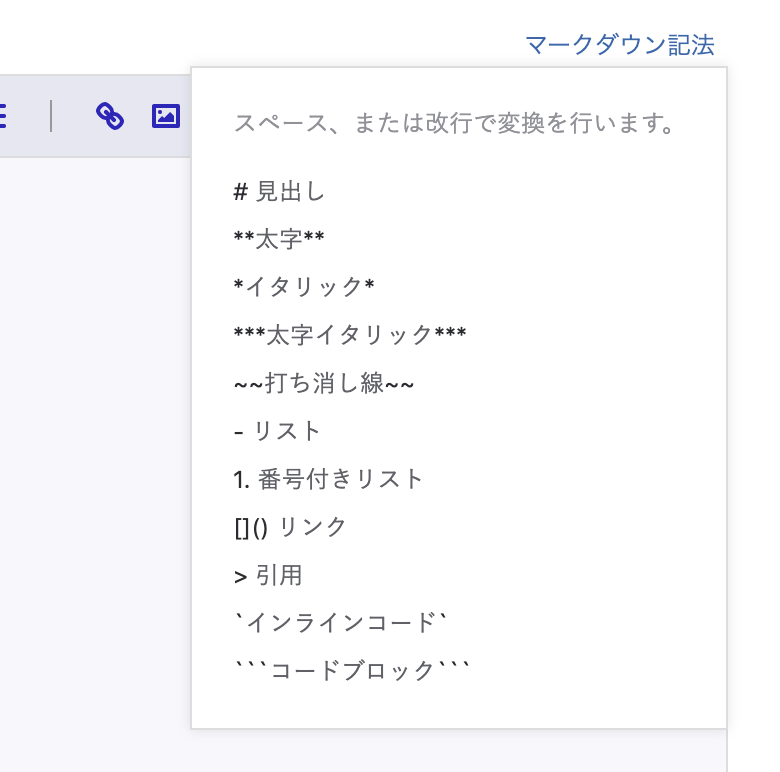This screenshot has height=772, width=780.
Task: Open the マークダウン記法 help link
Action: click(619, 45)
